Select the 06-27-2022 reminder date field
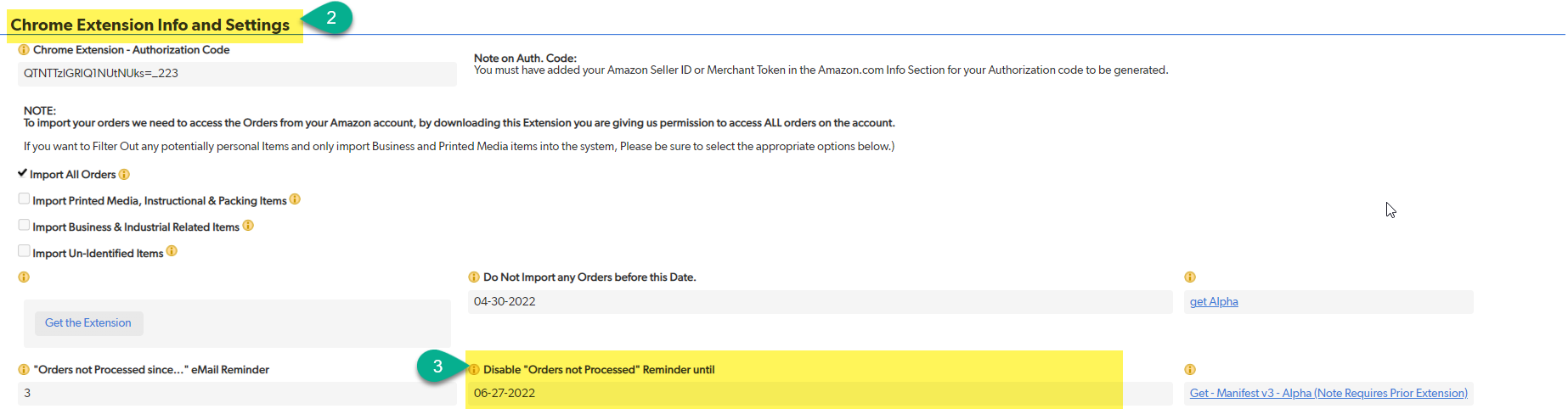1568x420 pixels. (794, 394)
